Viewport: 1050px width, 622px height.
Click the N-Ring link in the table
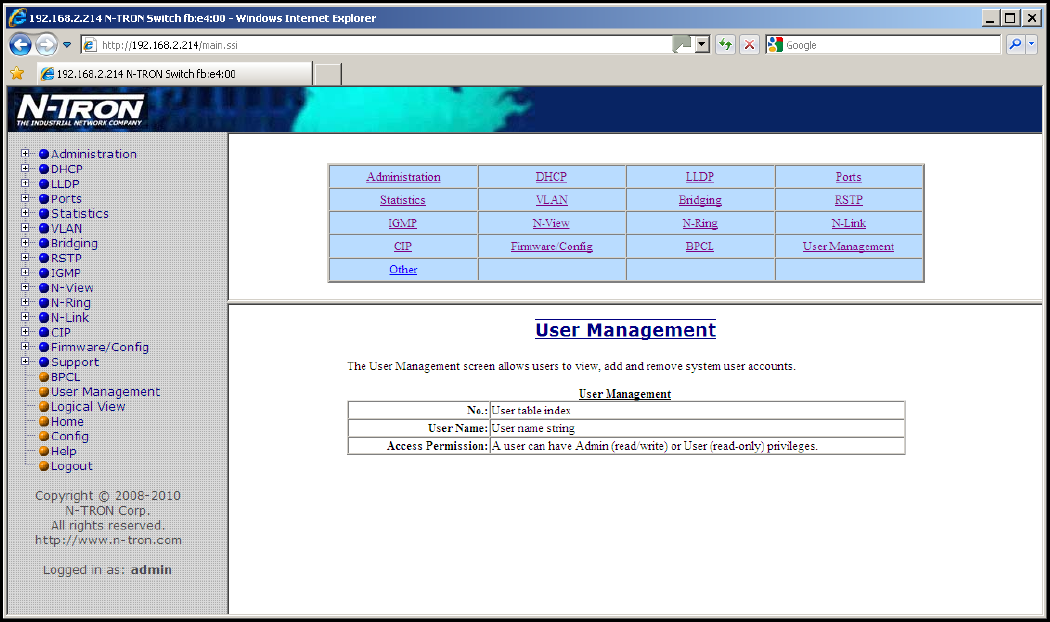pos(700,223)
